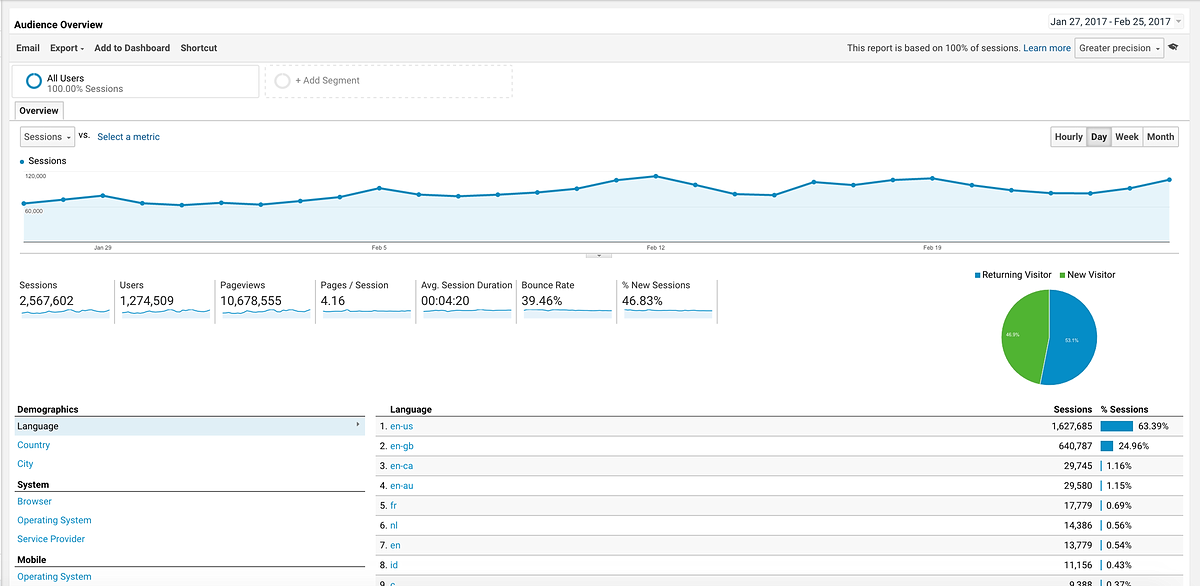The height and width of the screenshot is (586, 1200).
Task: Open the Greater precision dropdown
Action: pos(1119,48)
